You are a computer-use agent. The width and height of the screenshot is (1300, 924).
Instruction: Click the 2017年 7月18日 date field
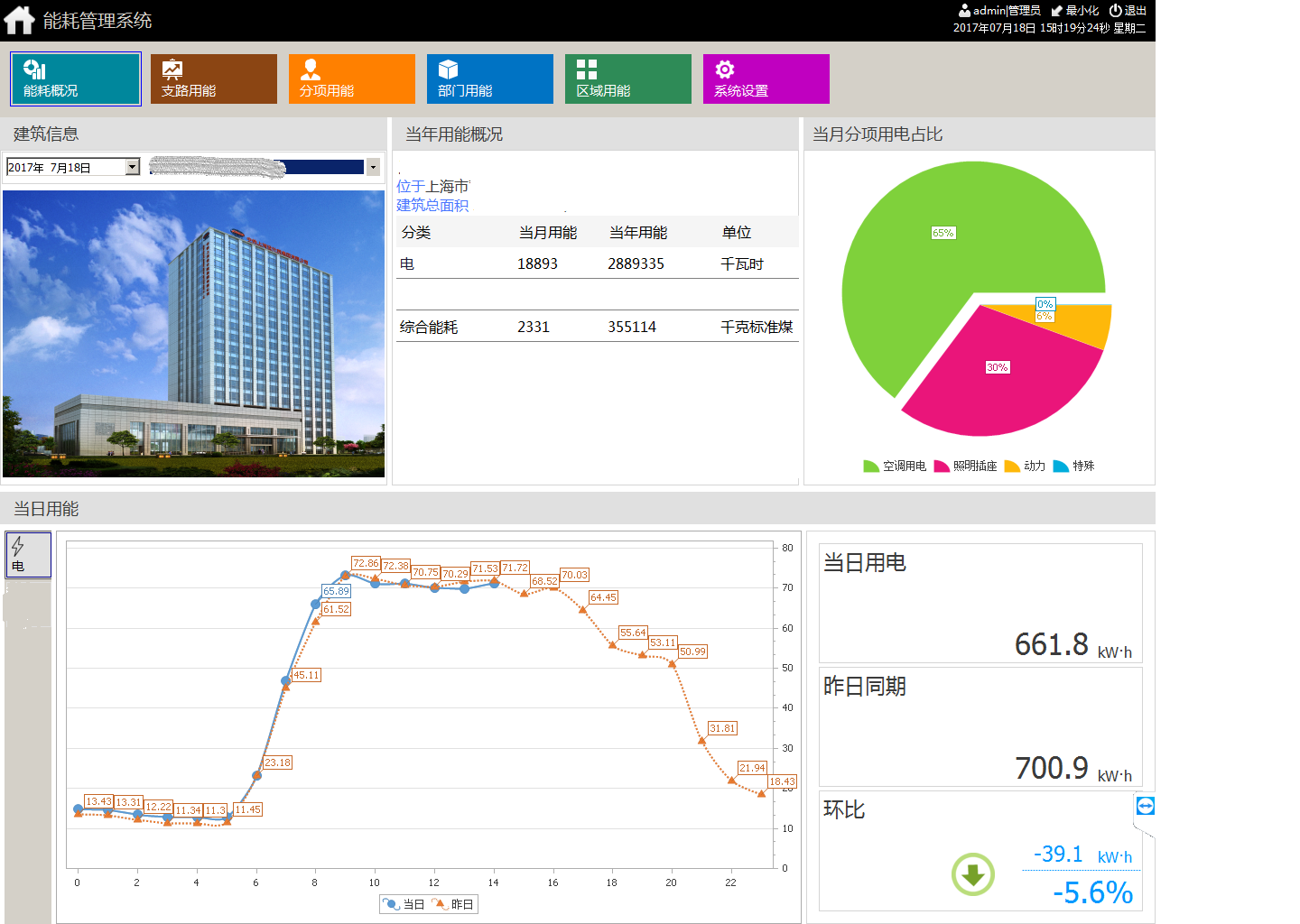pos(65,167)
